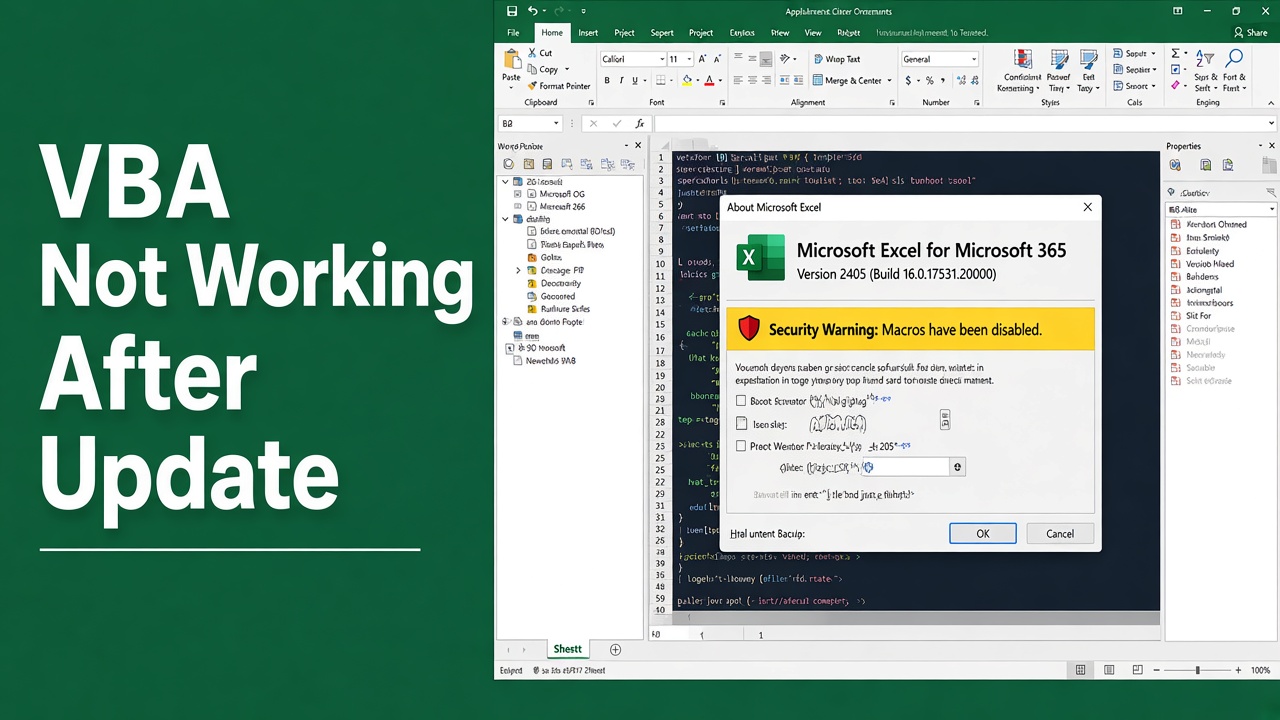
Task: Click the Font Color red A
Action: point(709,81)
